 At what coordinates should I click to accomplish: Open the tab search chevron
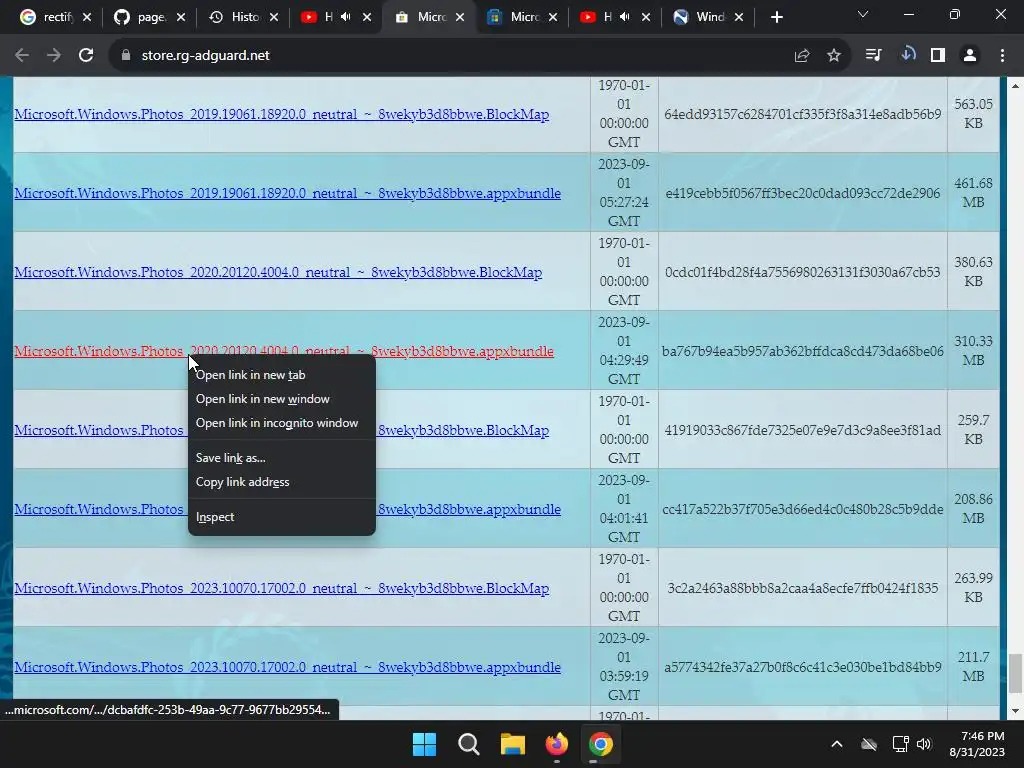(863, 14)
